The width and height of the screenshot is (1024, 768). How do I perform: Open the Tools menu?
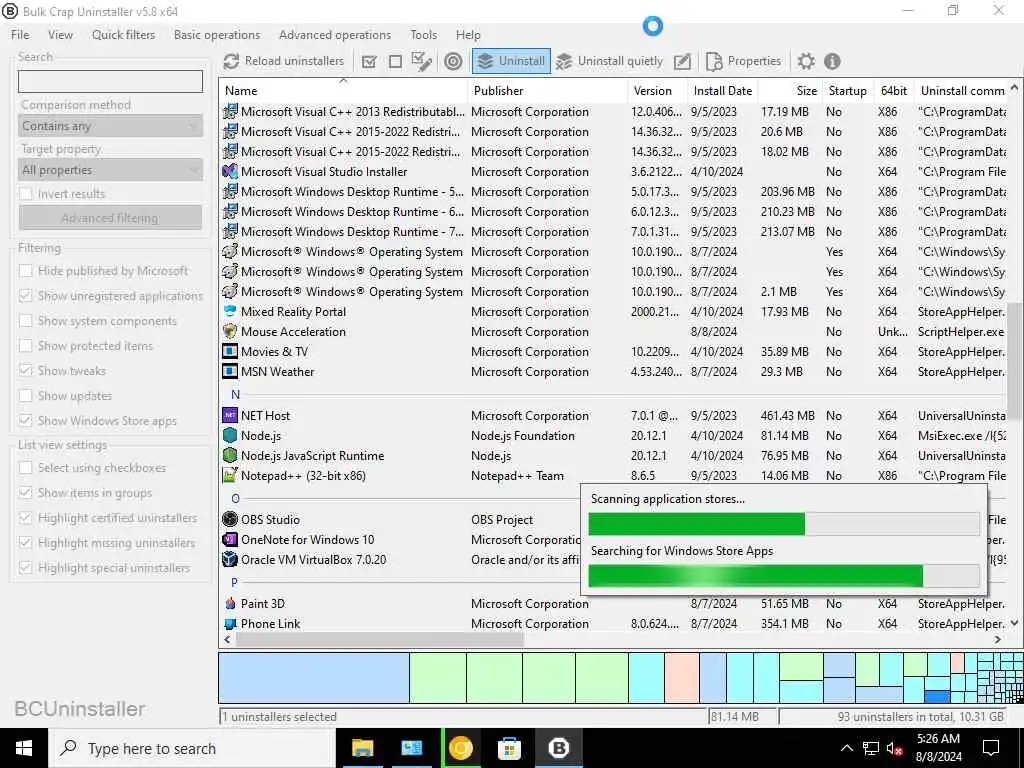(423, 35)
